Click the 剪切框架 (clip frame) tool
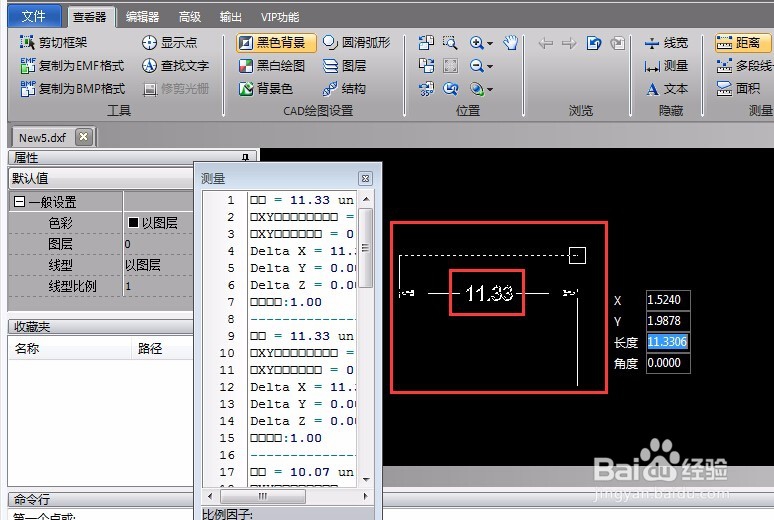The height and width of the screenshot is (520, 774). [53, 42]
